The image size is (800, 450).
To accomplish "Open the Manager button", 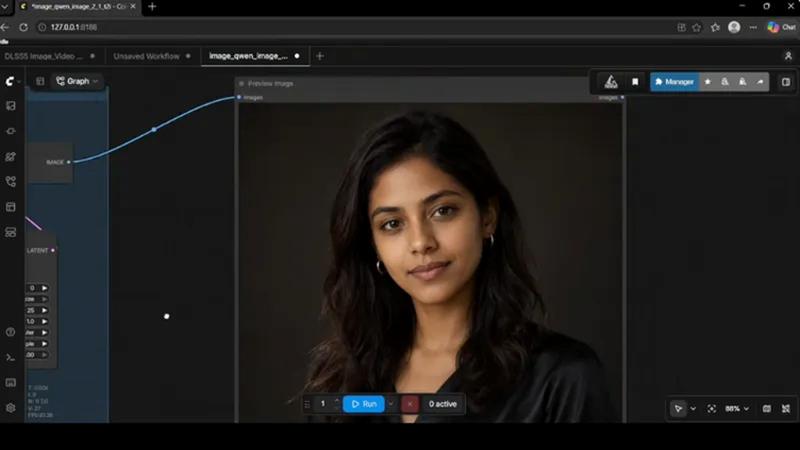I will (x=674, y=82).
